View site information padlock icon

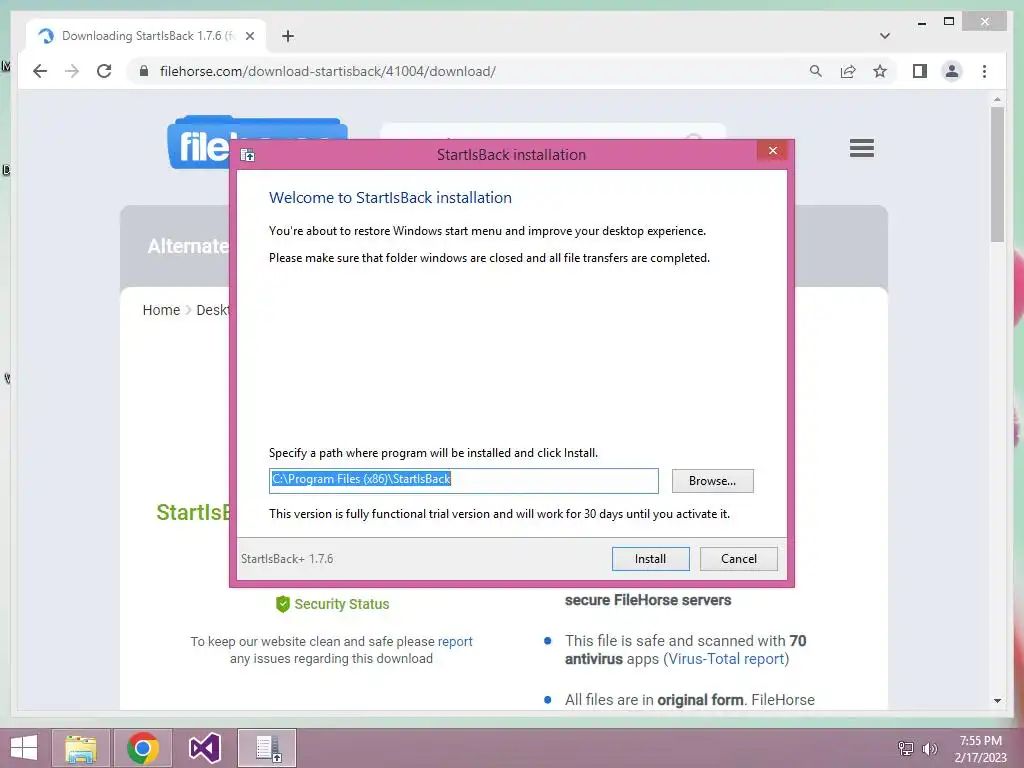pyautogui.click(x=144, y=71)
